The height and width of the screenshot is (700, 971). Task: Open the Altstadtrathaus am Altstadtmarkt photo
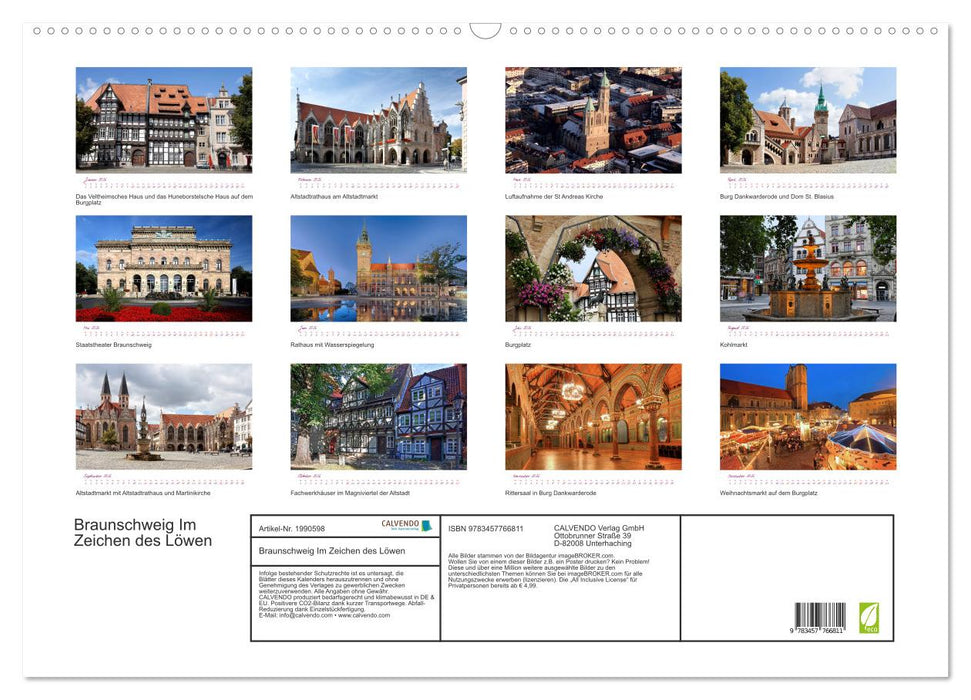pos(381,122)
